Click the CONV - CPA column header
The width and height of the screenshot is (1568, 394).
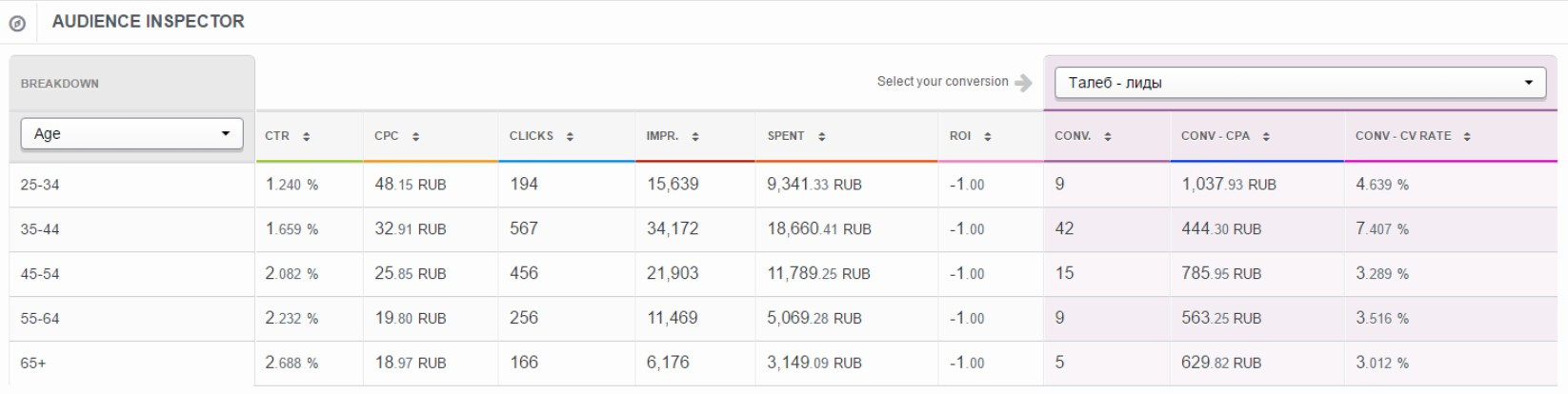pos(1215,136)
